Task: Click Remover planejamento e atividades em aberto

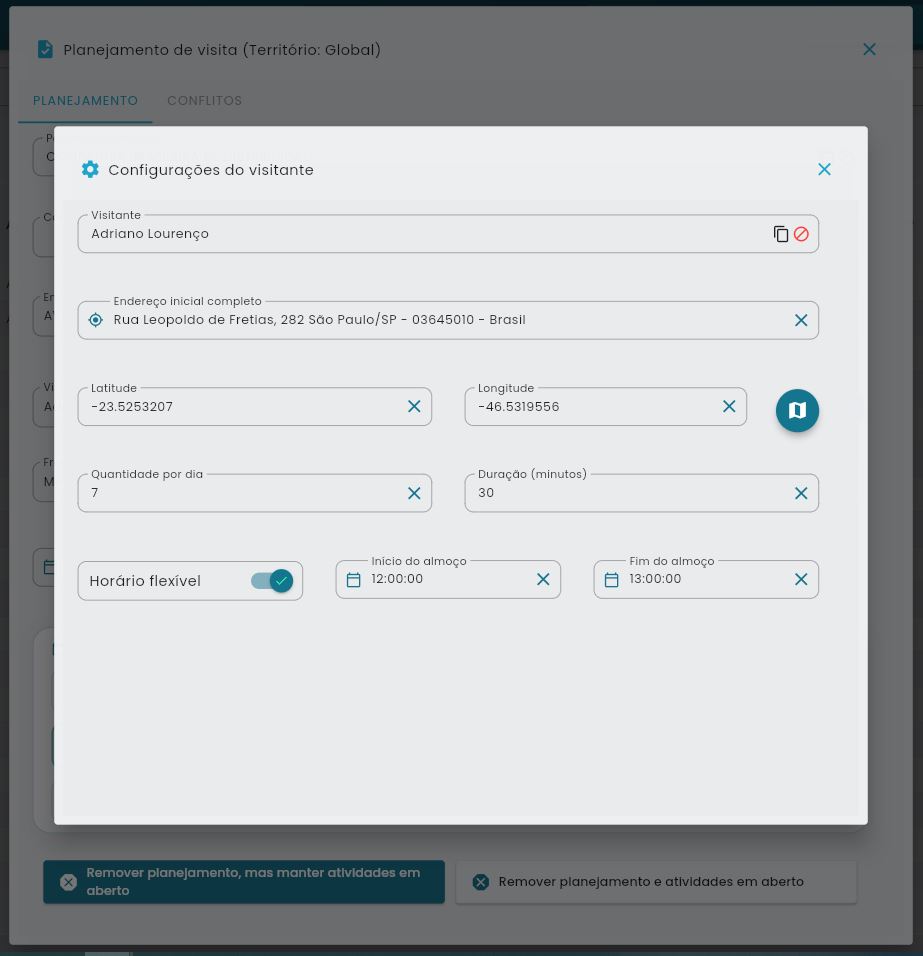Action: click(x=656, y=881)
